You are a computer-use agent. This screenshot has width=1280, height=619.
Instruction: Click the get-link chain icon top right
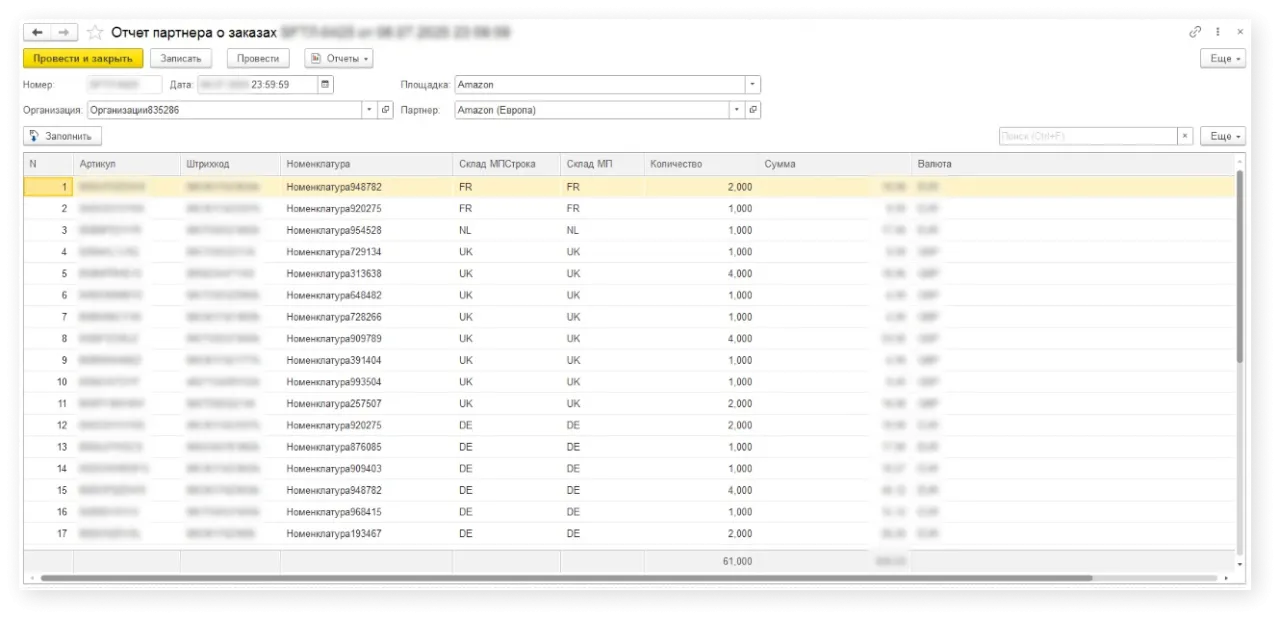tap(1194, 31)
